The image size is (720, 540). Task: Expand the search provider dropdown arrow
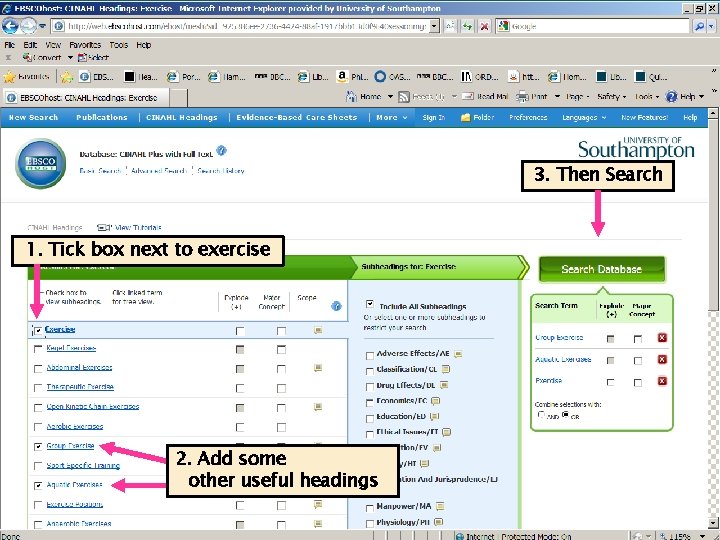click(711, 26)
